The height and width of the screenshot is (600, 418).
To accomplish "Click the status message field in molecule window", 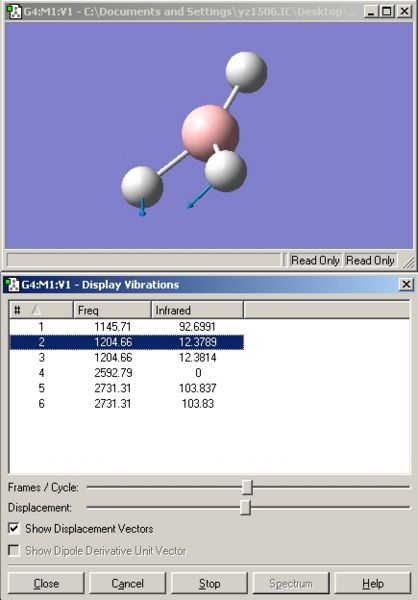I will point(144,260).
